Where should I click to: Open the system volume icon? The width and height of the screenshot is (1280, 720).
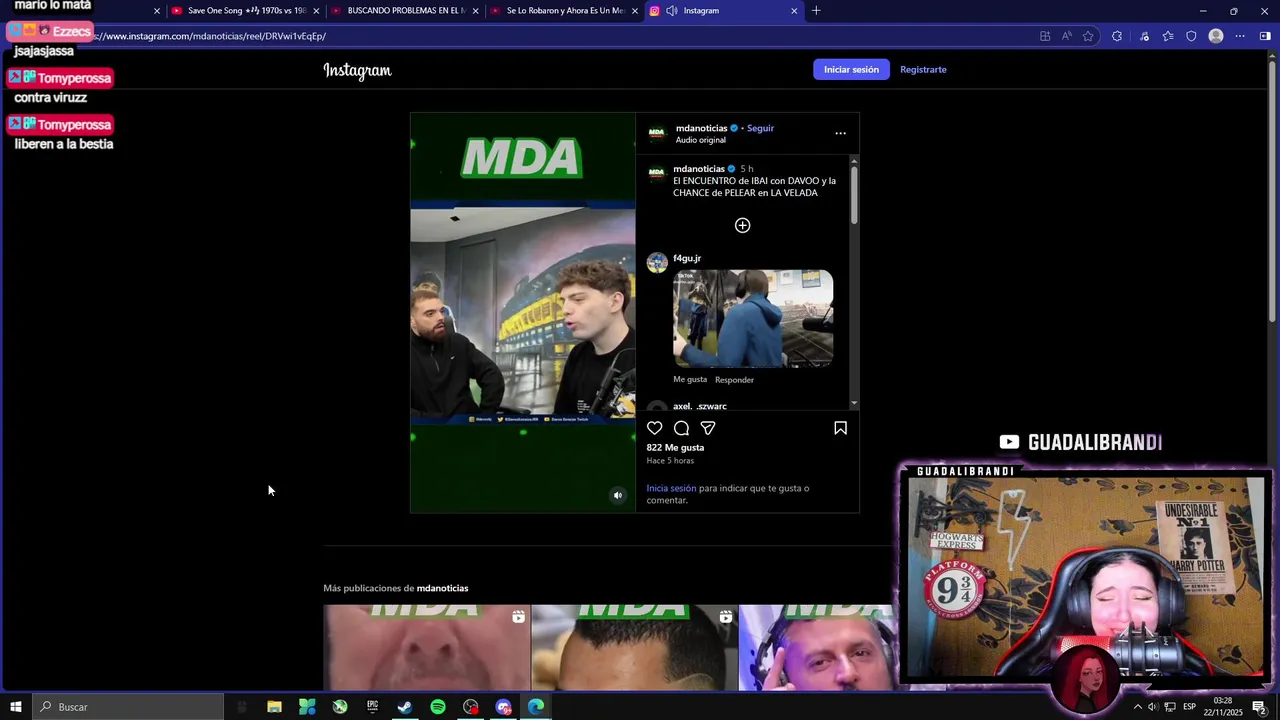[1152, 707]
